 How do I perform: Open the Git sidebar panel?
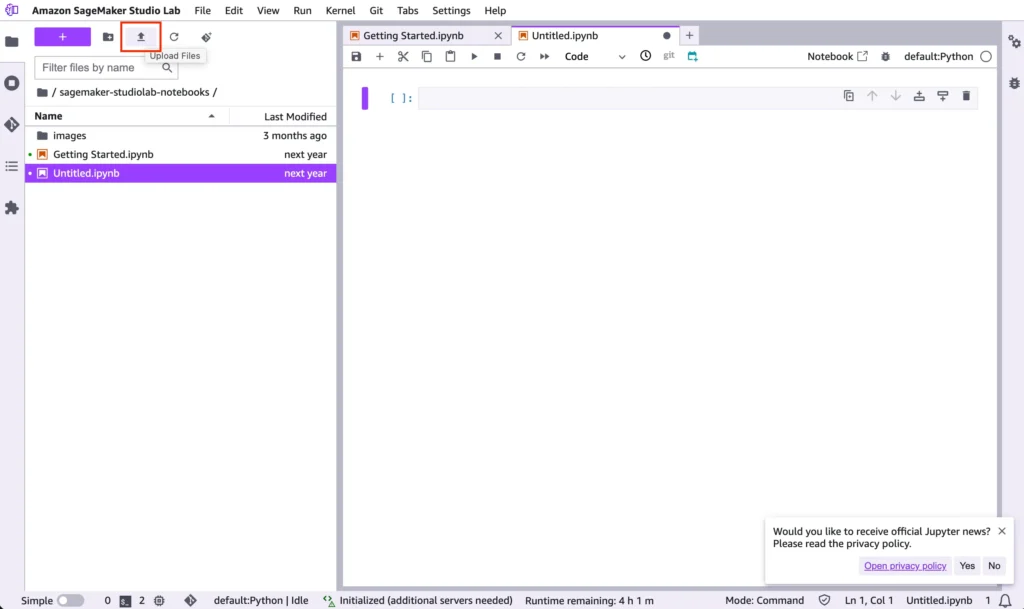[12, 125]
